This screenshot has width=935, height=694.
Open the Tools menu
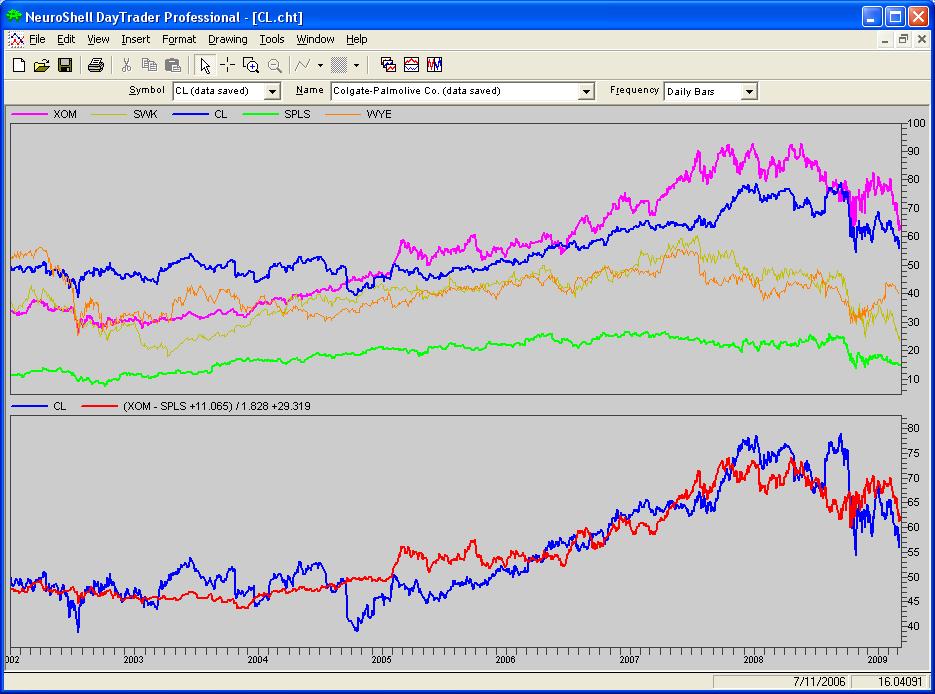(271, 39)
